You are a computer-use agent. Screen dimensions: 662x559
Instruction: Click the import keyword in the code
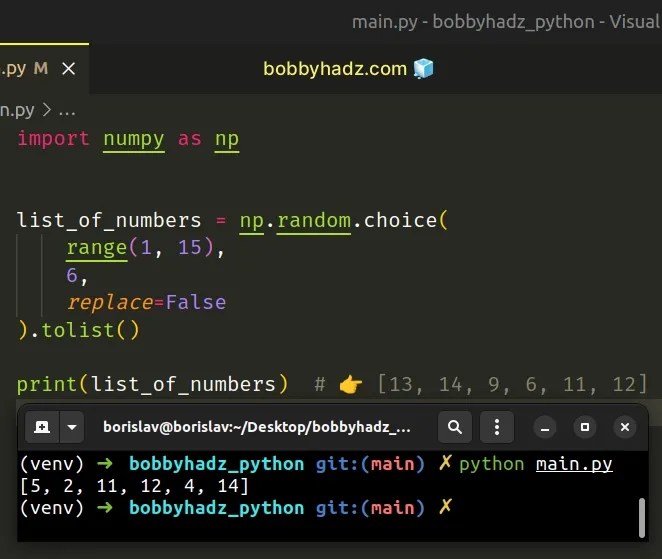53,138
